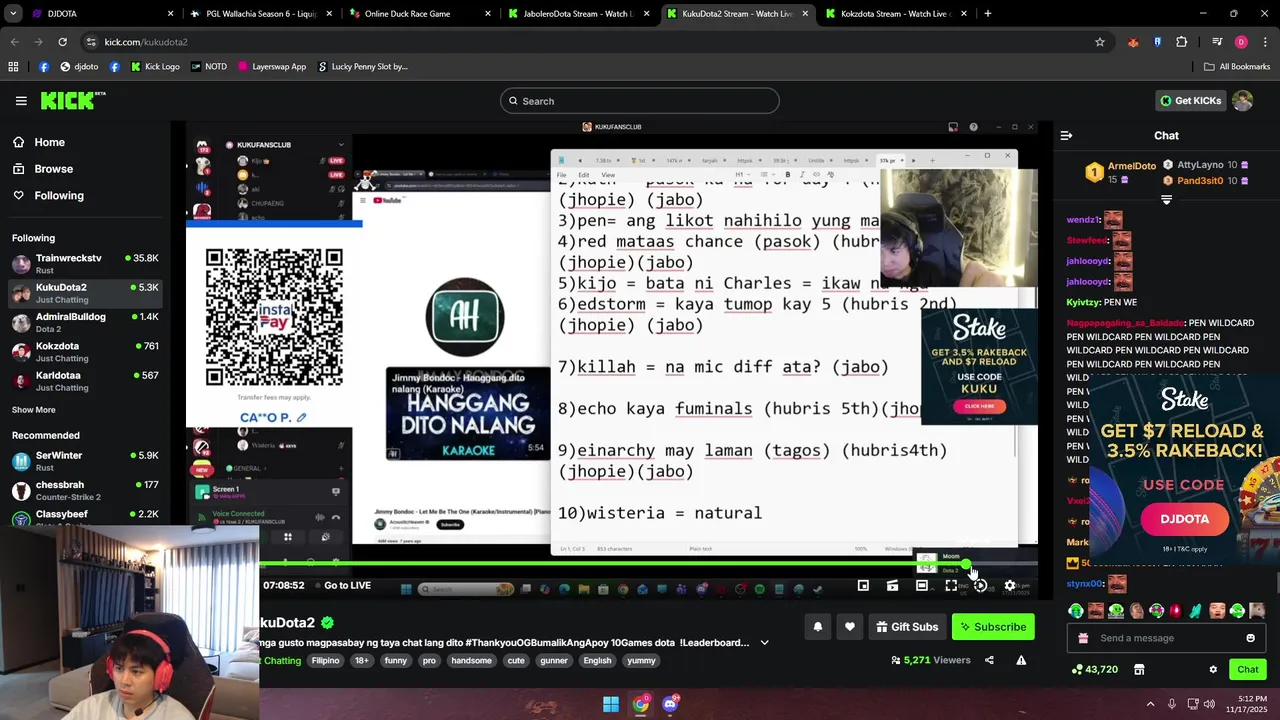Share the stream via share icon
The image size is (1280, 720).
pyautogui.click(x=989, y=660)
